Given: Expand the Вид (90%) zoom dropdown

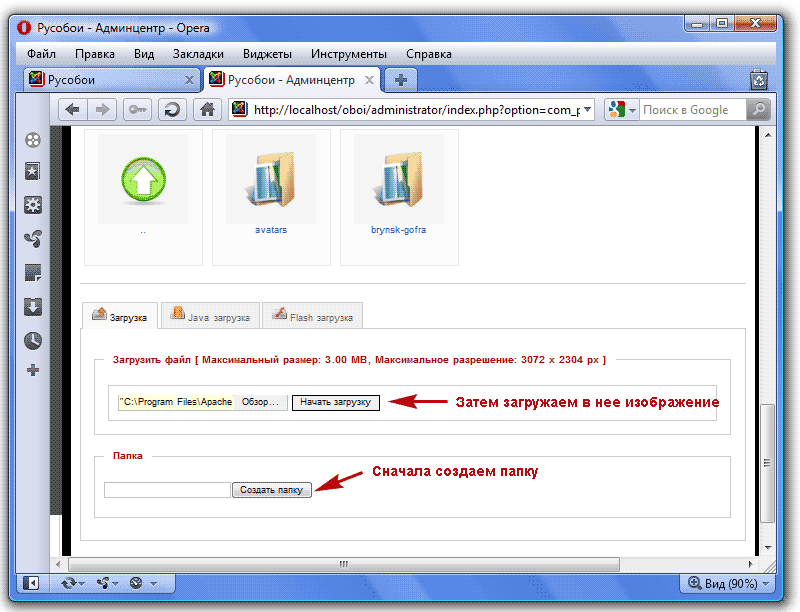Looking at the screenshot, I should pos(728,583).
